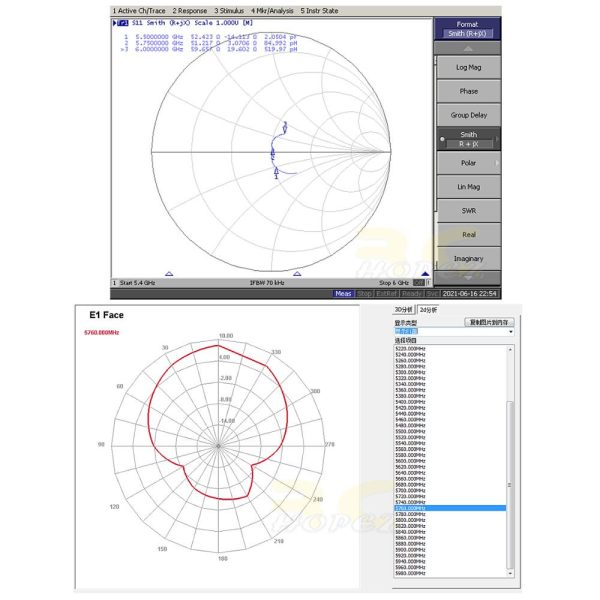The width and height of the screenshot is (600, 600).
Task: Click marker 2 on the Smith chart trace
Action: 273,153
